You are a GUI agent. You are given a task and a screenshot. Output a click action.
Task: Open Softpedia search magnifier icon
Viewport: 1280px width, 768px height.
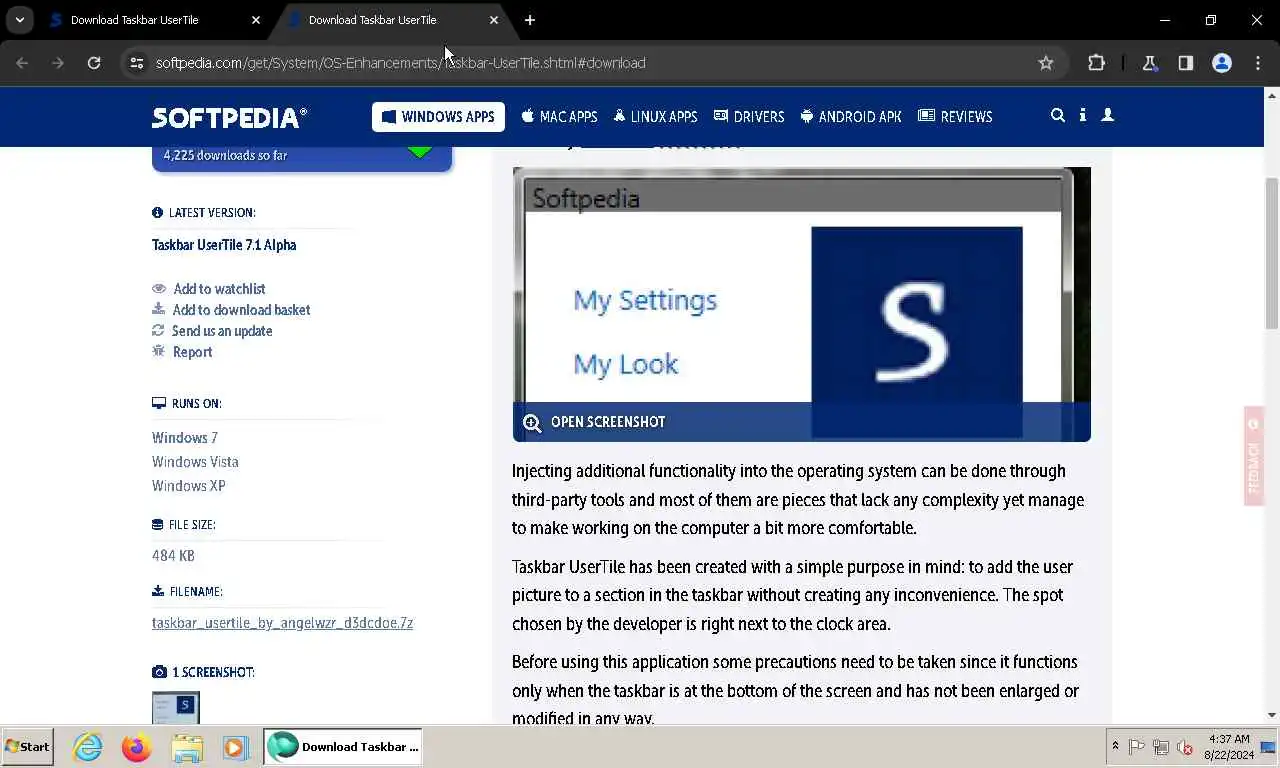(1057, 115)
